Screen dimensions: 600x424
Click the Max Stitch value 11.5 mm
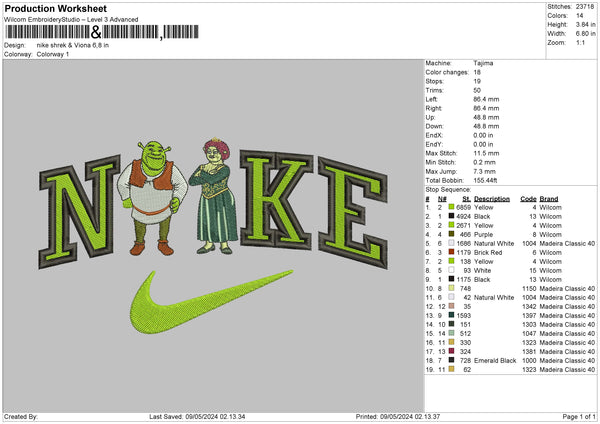pos(486,153)
